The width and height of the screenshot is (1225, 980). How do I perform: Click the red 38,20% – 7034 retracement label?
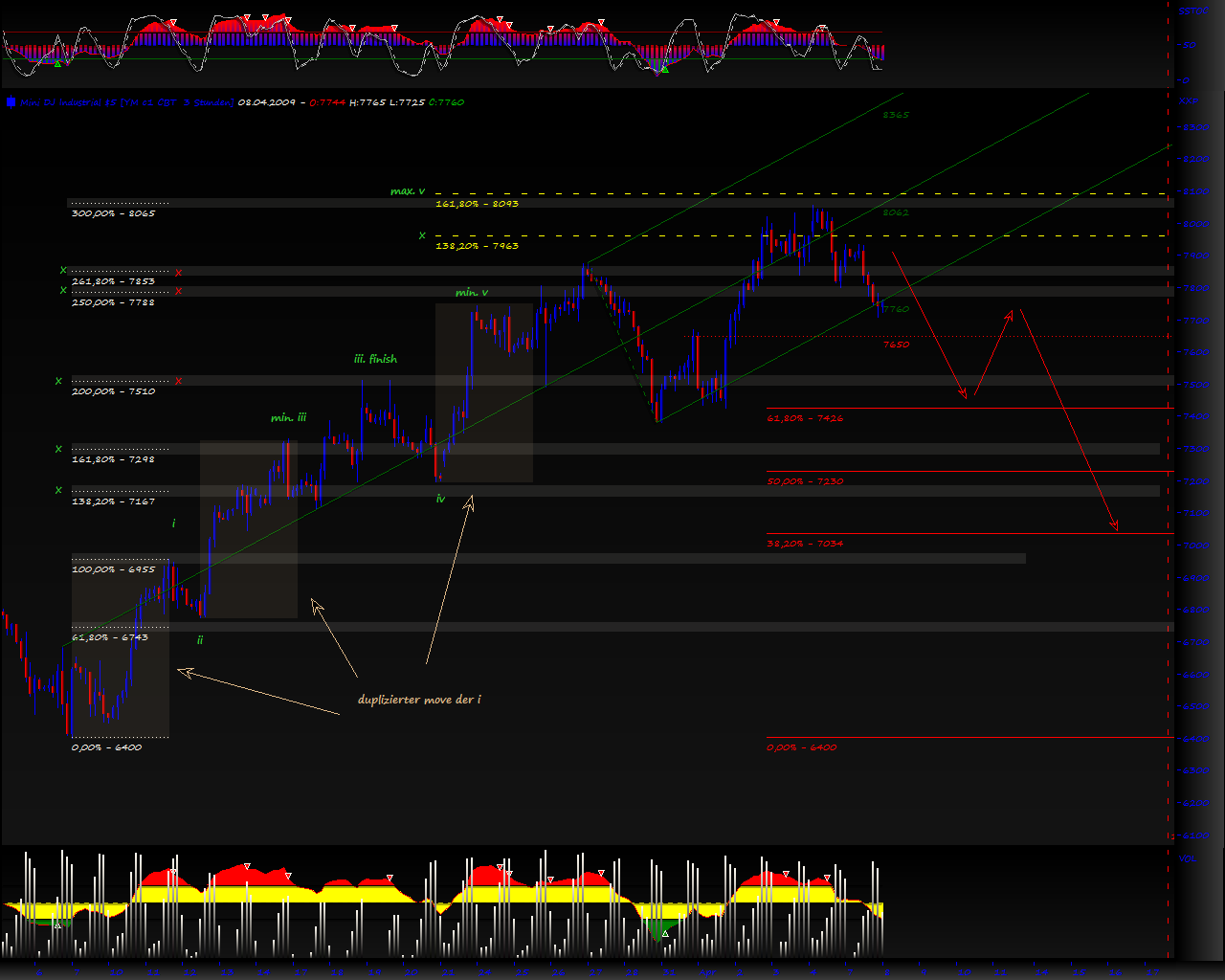(805, 544)
